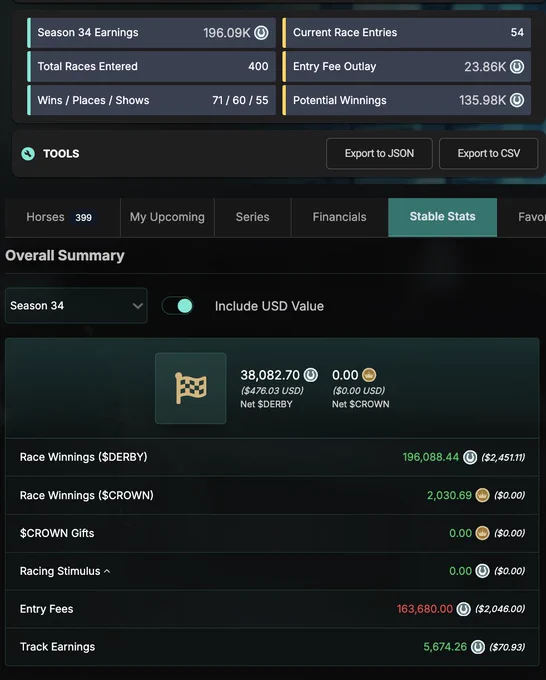
Task: Click DERBY coin icon beside Season 34 Earnings
Action: click(x=261, y=33)
